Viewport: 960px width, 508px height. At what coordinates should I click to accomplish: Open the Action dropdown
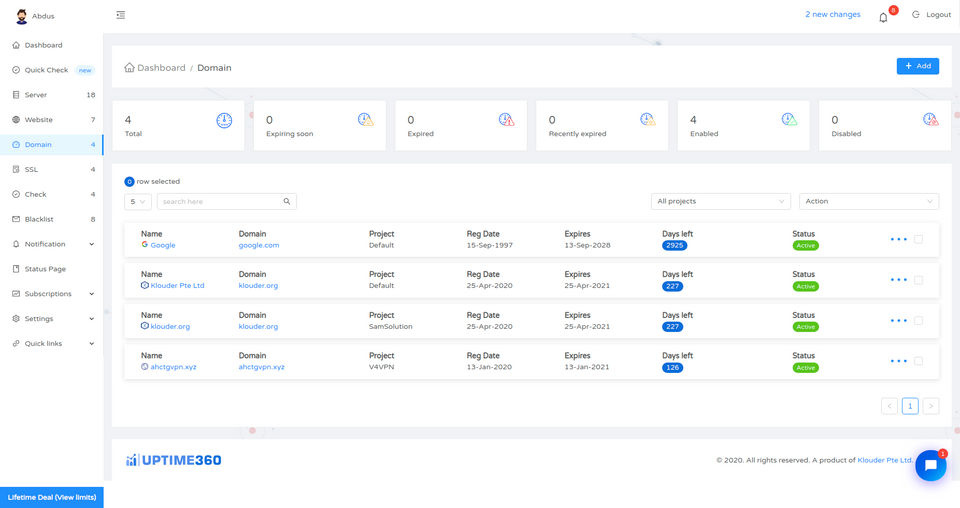tap(869, 201)
